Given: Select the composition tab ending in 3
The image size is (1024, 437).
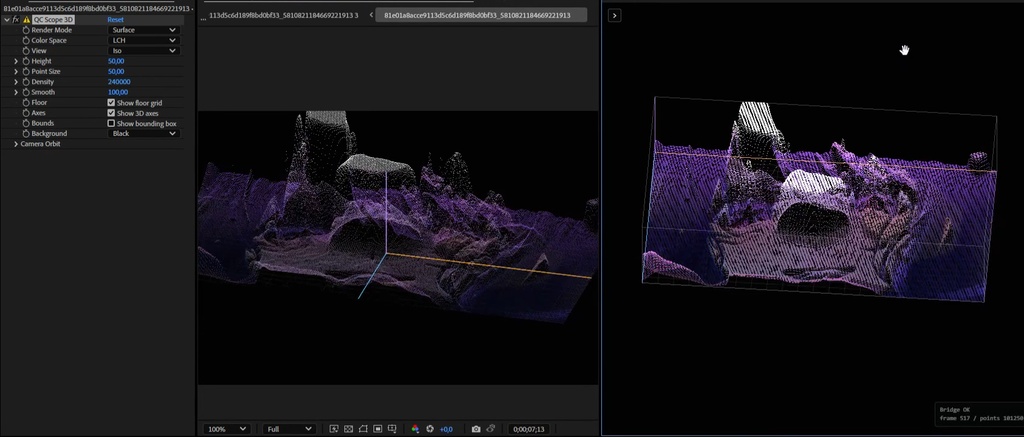Looking at the screenshot, I should pyautogui.click(x=283, y=15).
